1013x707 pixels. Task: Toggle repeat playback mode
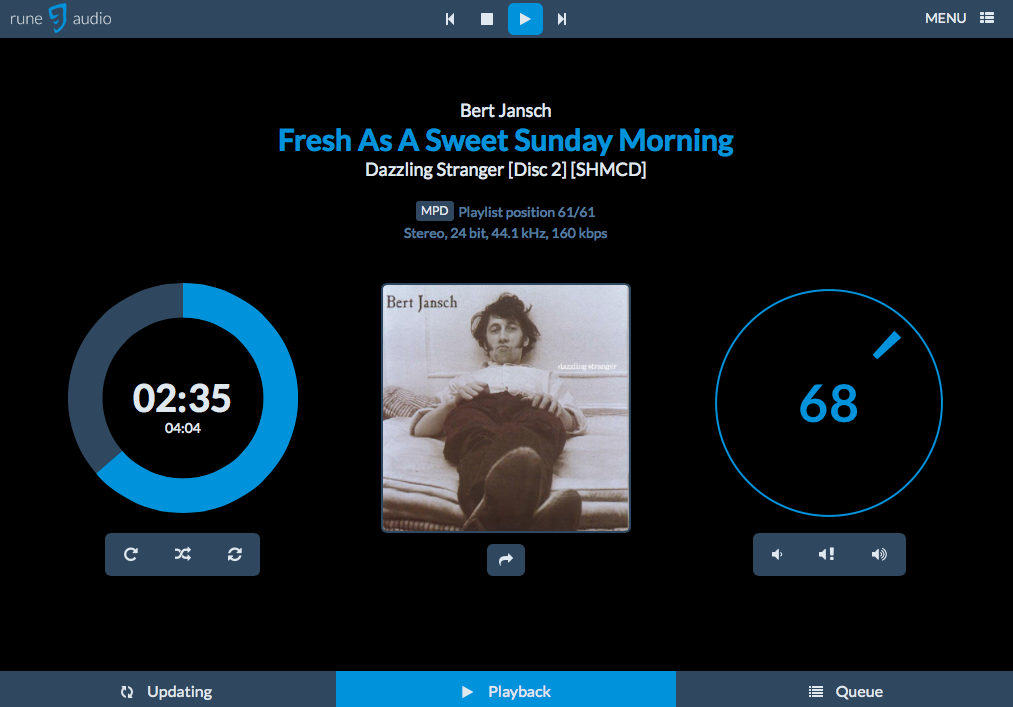131,554
